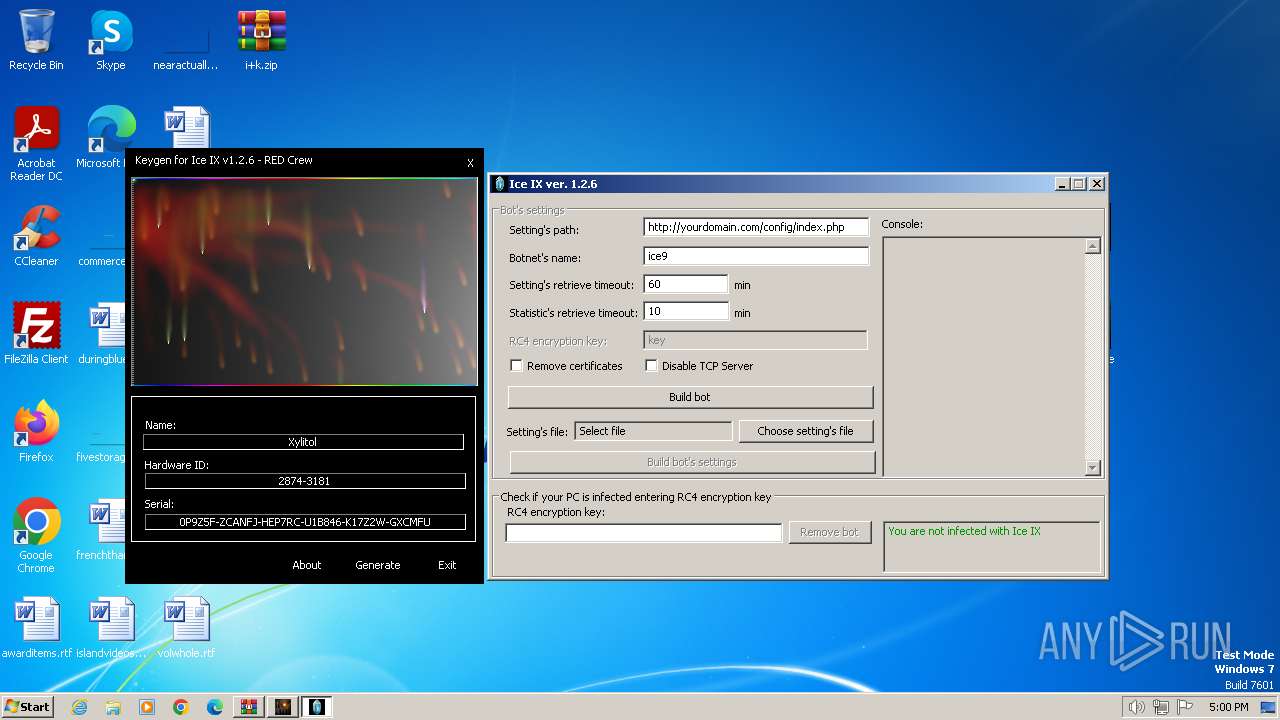The image size is (1280, 720).
Task: Click the Console scrollbar down arrow
Action: (1092, 467)
